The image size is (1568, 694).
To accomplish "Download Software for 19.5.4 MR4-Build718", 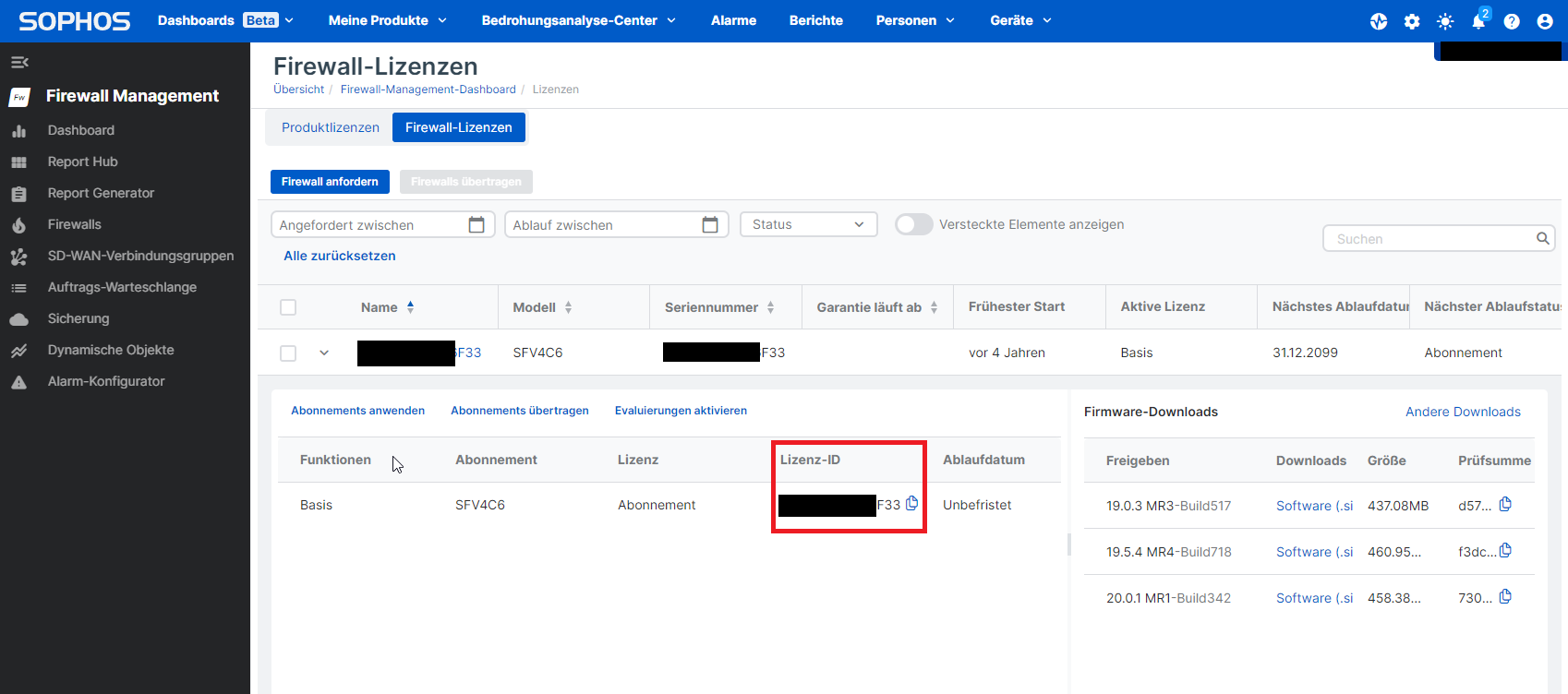I will coord(1315,552).
